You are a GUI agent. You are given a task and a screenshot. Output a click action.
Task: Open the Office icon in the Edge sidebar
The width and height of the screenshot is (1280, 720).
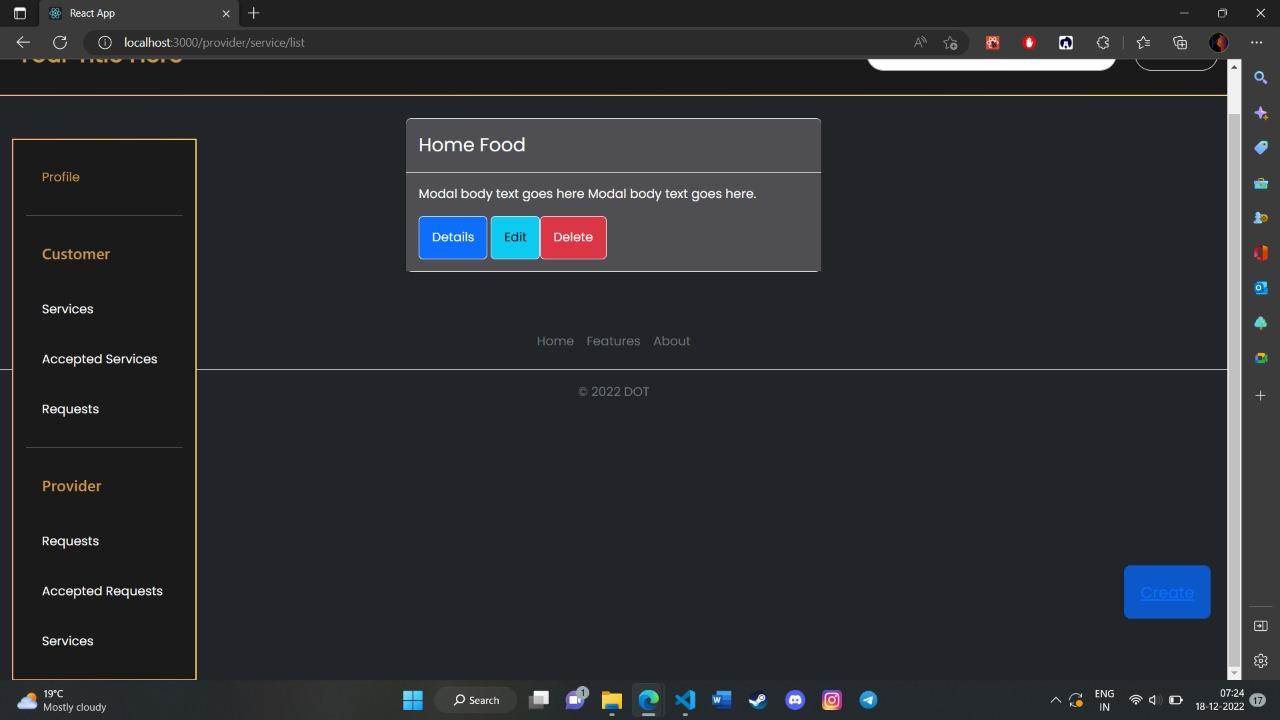pyautogui.click(x=1260, y=253)
